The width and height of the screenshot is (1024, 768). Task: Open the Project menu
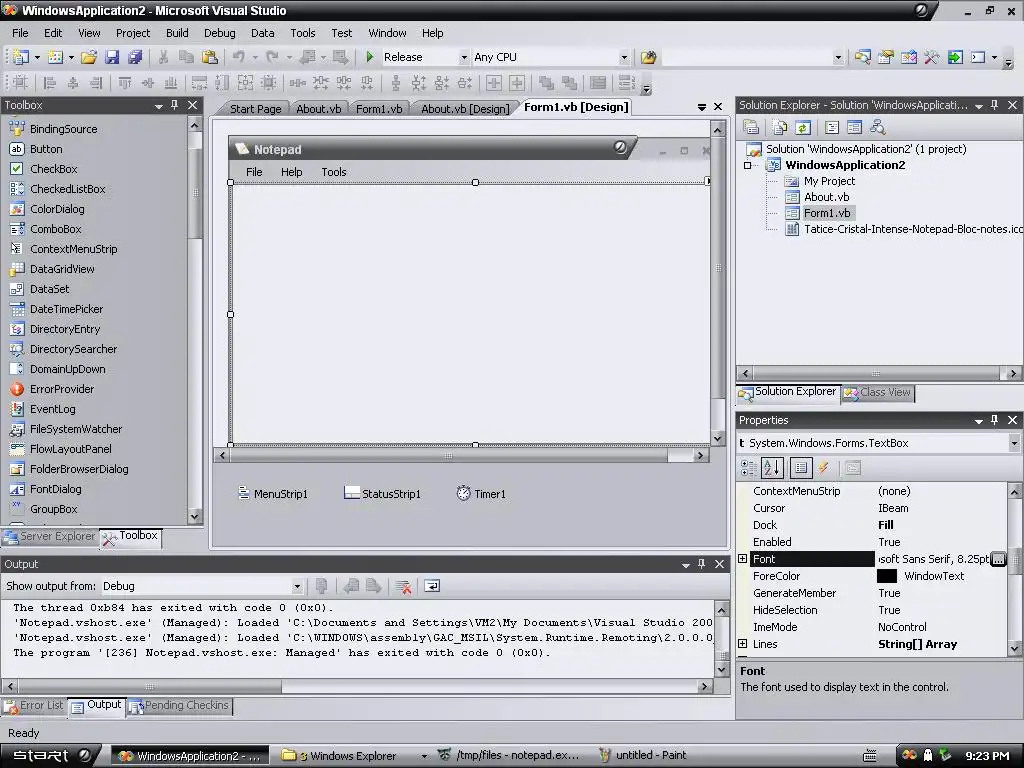(x=133, y=33)
